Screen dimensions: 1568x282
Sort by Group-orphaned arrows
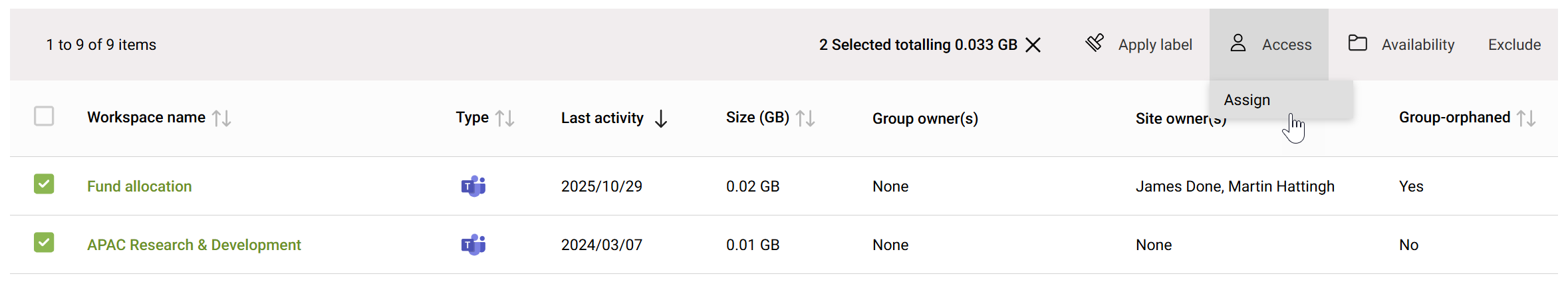click(1526, 118)
